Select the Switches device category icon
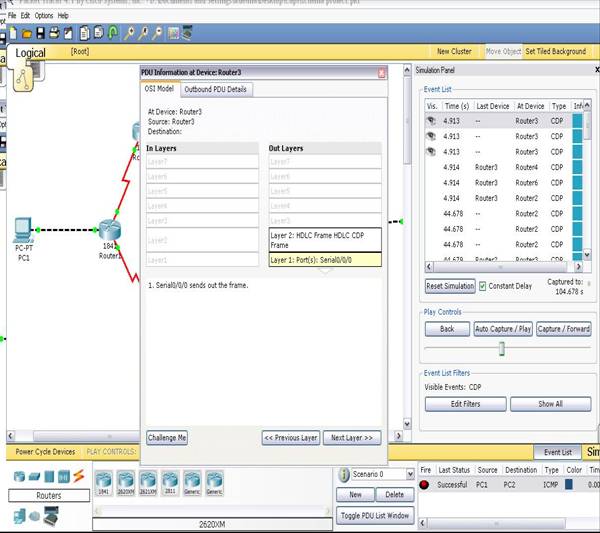600x533 pixels. click(34, 477)
